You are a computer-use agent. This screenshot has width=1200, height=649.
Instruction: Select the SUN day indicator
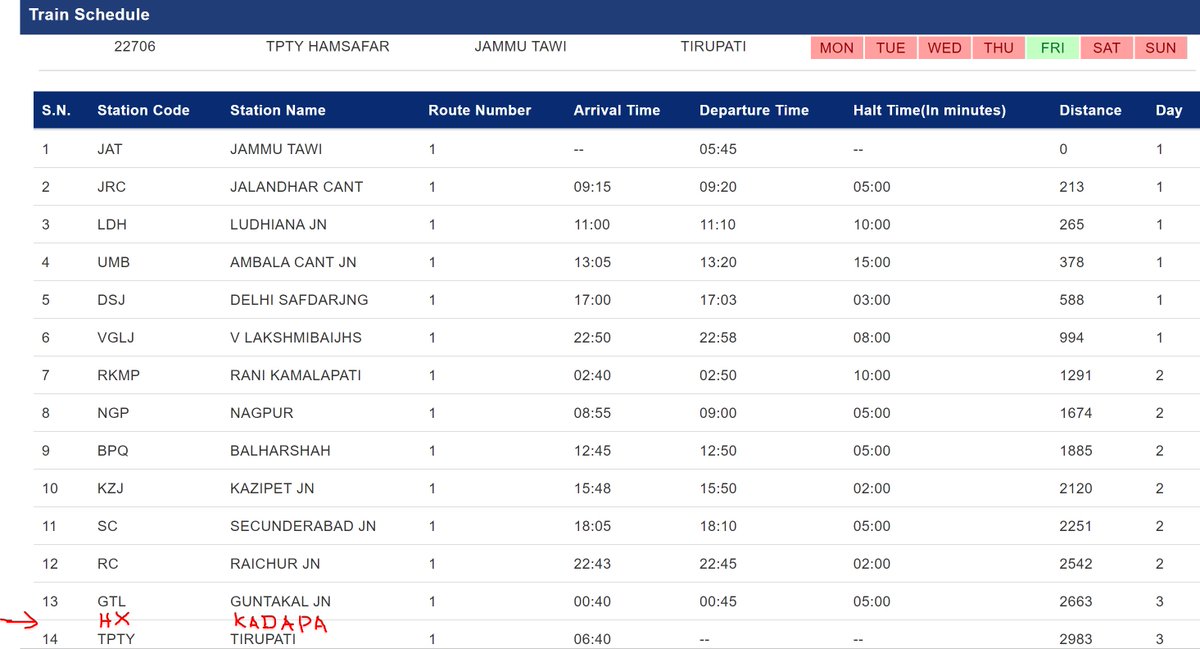[1161, 48]
